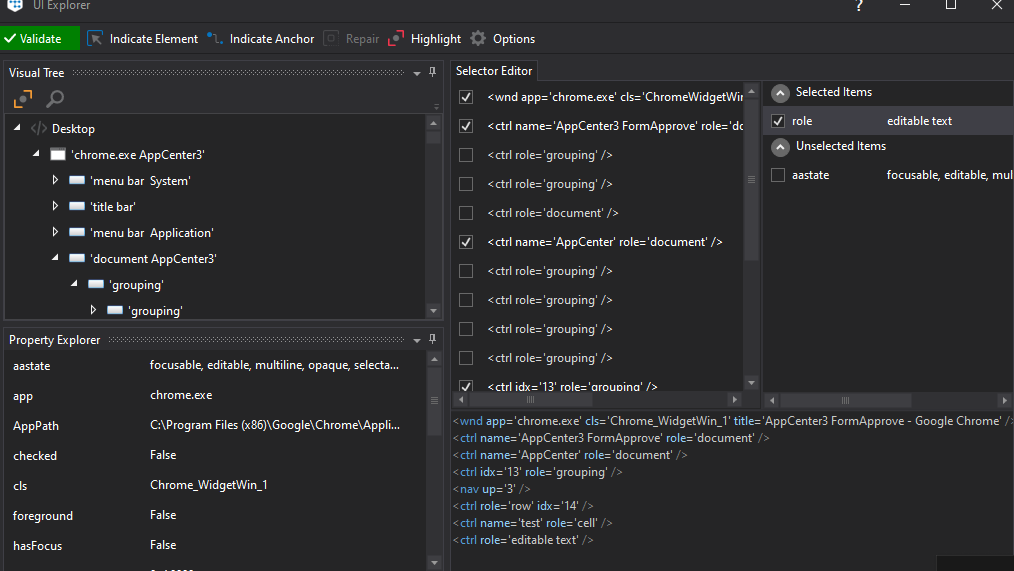Click the orange icon beside the Visual Tree magnifier
The image size is (1014, 571).
point(23,99)
